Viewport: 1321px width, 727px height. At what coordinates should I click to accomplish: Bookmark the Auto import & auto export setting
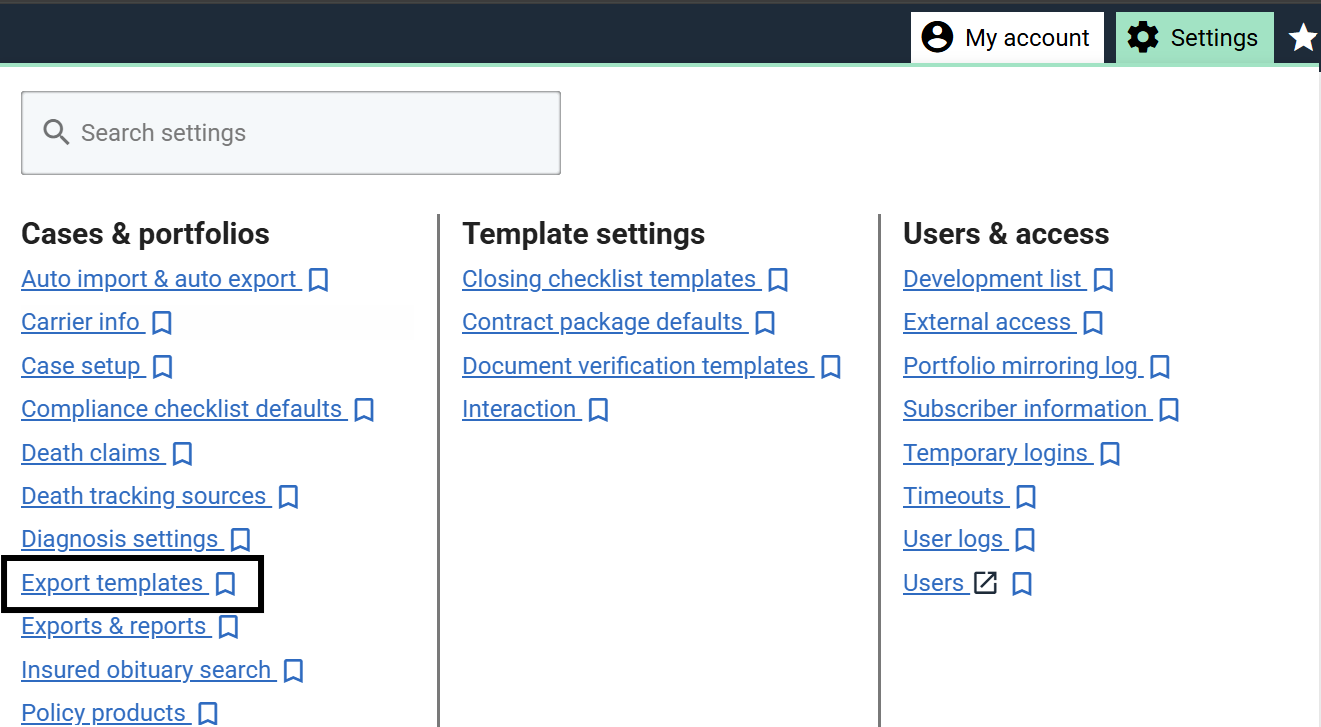[x=318, y=280]
